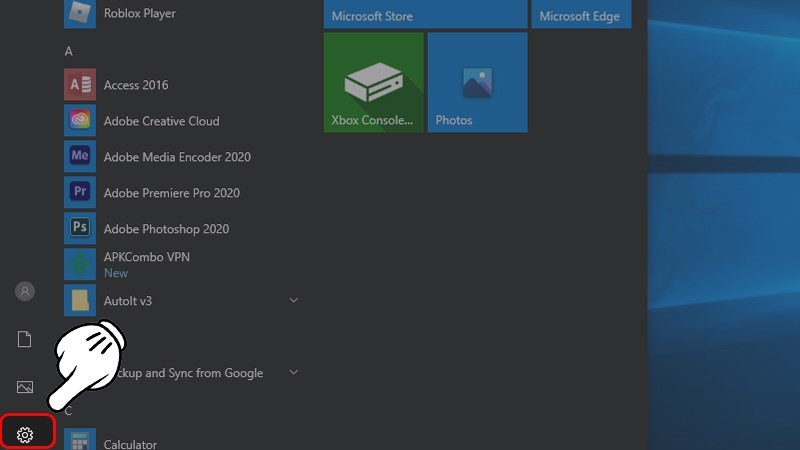
Task: Open Adobe Creative Cloud
Action: [160, 121]
